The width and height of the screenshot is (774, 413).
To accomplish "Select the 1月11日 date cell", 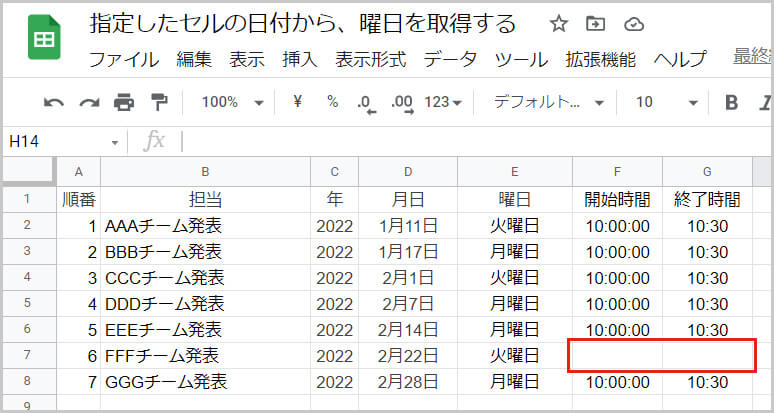I will 408,226.
